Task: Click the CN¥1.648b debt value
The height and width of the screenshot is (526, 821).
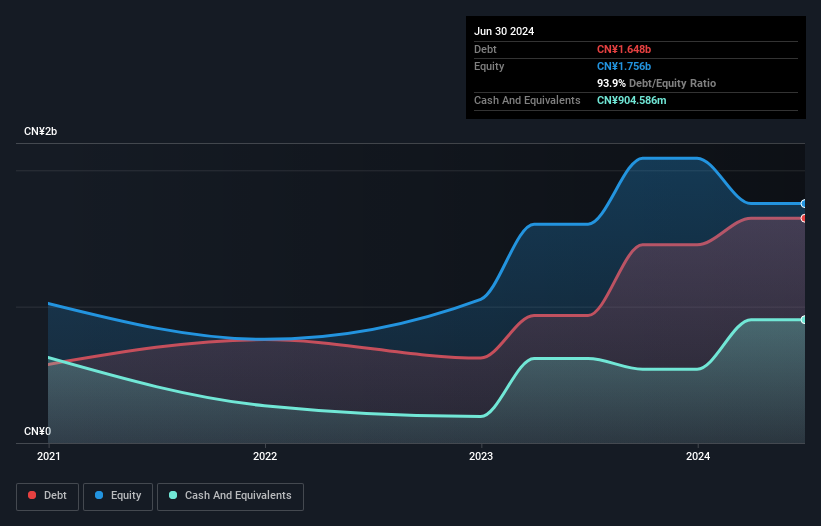Action: (624, 49)
